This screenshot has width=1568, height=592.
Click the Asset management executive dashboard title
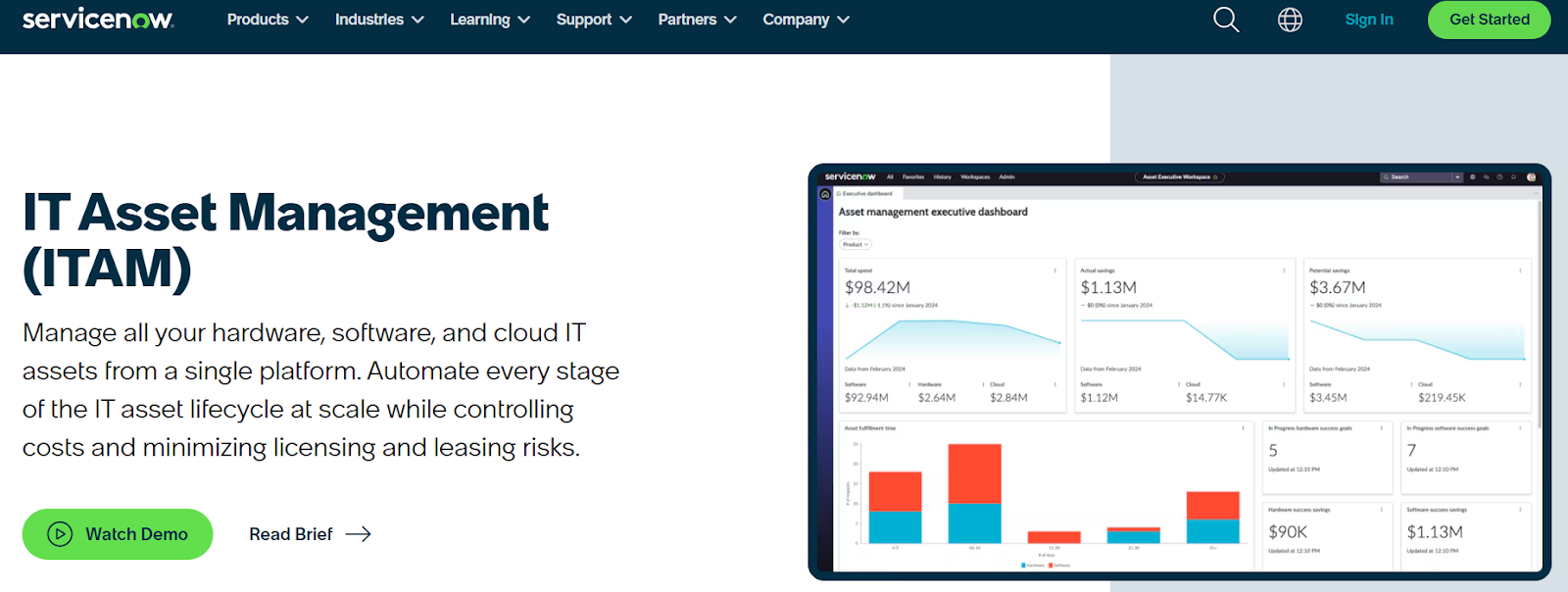pyautogui.click(x=933, y=212)
